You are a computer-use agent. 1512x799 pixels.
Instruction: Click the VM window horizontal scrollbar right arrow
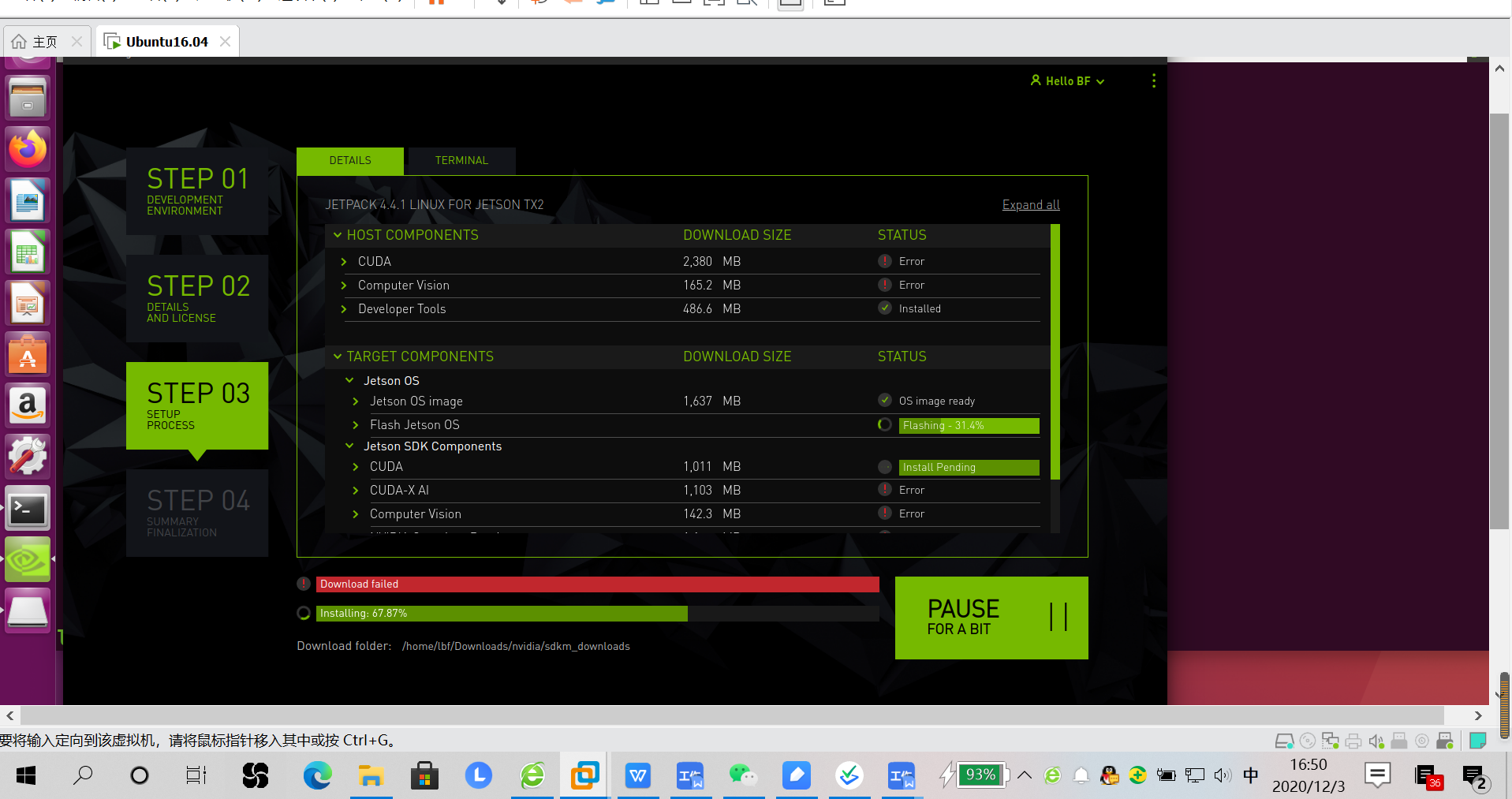click(1478, 715)
